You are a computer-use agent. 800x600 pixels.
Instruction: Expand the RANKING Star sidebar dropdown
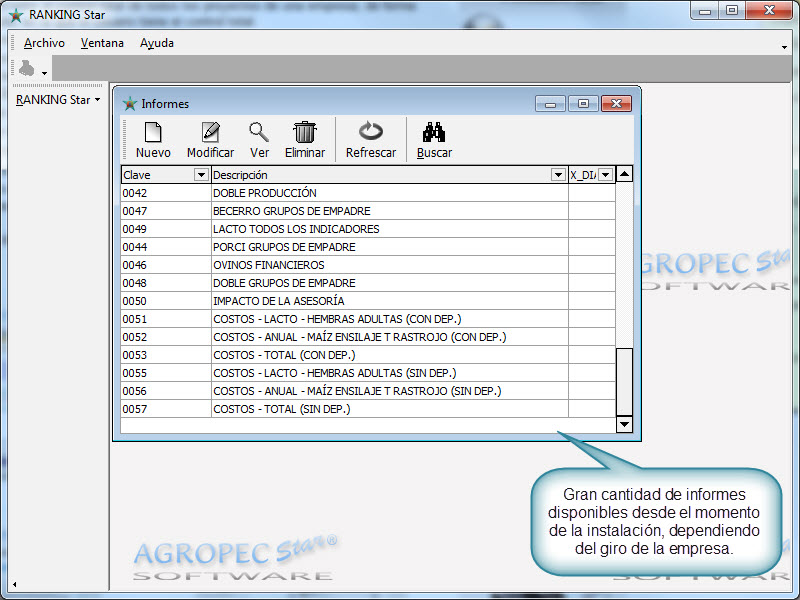[x=58, y=100]
